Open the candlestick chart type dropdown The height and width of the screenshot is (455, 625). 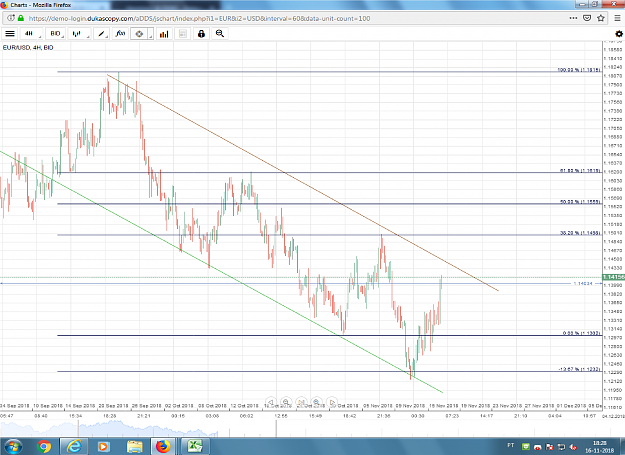[79, 34]
